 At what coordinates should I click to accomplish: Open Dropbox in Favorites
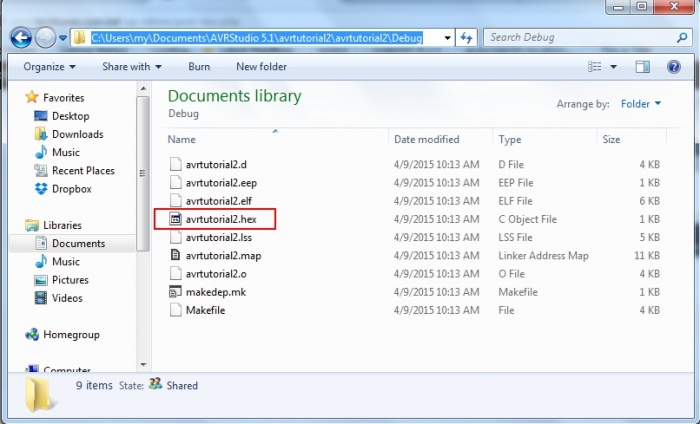[71, 189]
